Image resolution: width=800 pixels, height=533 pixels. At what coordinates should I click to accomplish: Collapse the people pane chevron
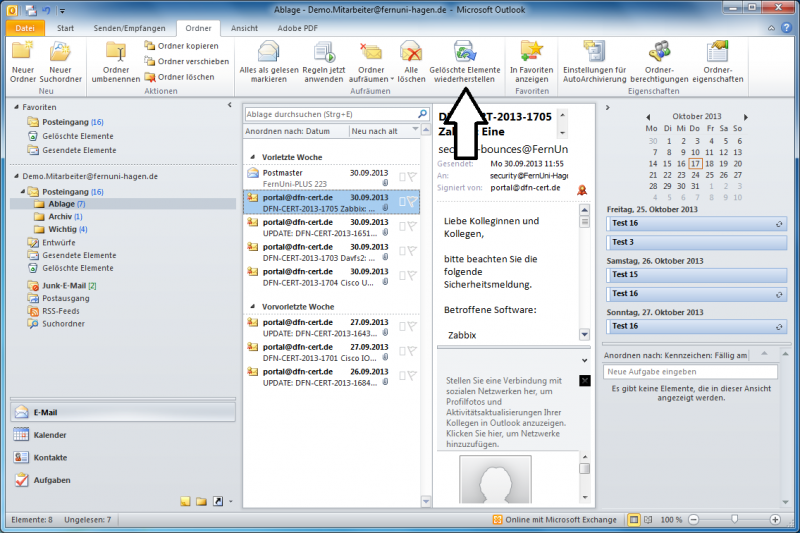click(585, 361)
